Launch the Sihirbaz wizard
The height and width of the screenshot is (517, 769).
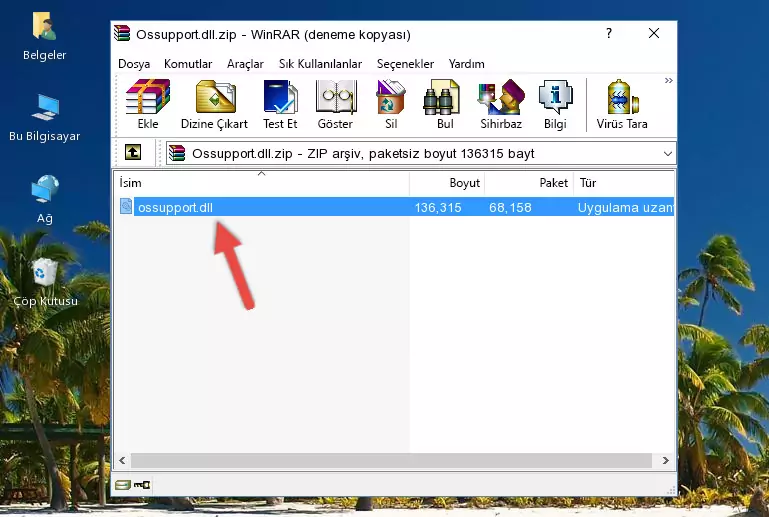(501, 104)
